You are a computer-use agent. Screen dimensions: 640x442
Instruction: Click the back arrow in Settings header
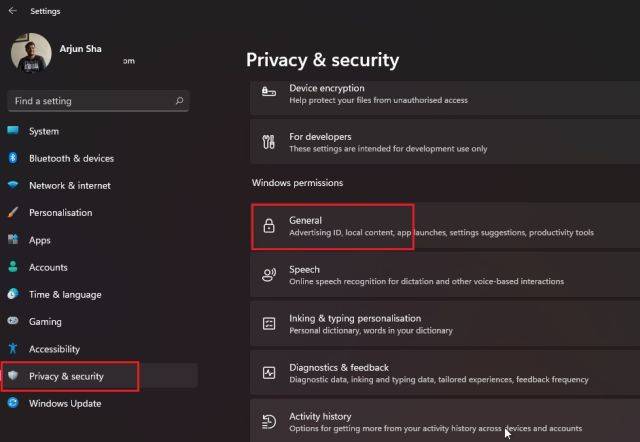pyautogui.click(x=10, y=11)
